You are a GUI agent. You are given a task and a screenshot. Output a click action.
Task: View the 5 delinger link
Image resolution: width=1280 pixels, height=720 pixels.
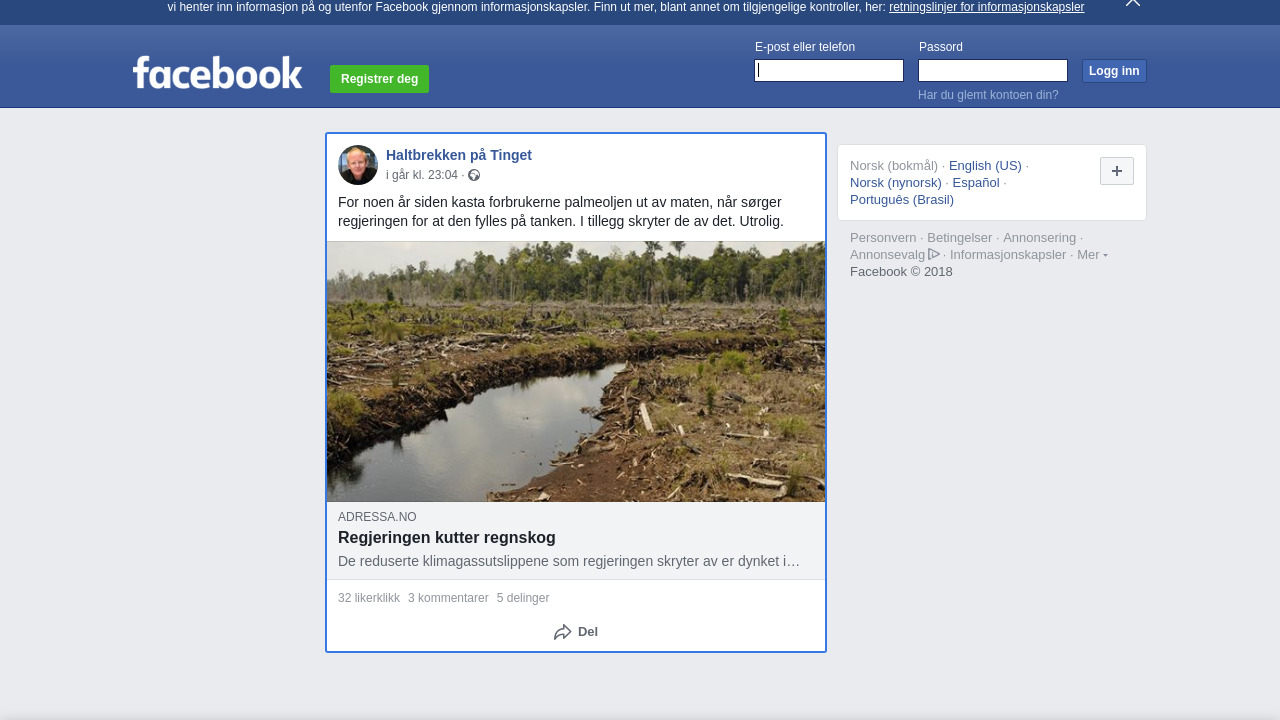point(523,598)
